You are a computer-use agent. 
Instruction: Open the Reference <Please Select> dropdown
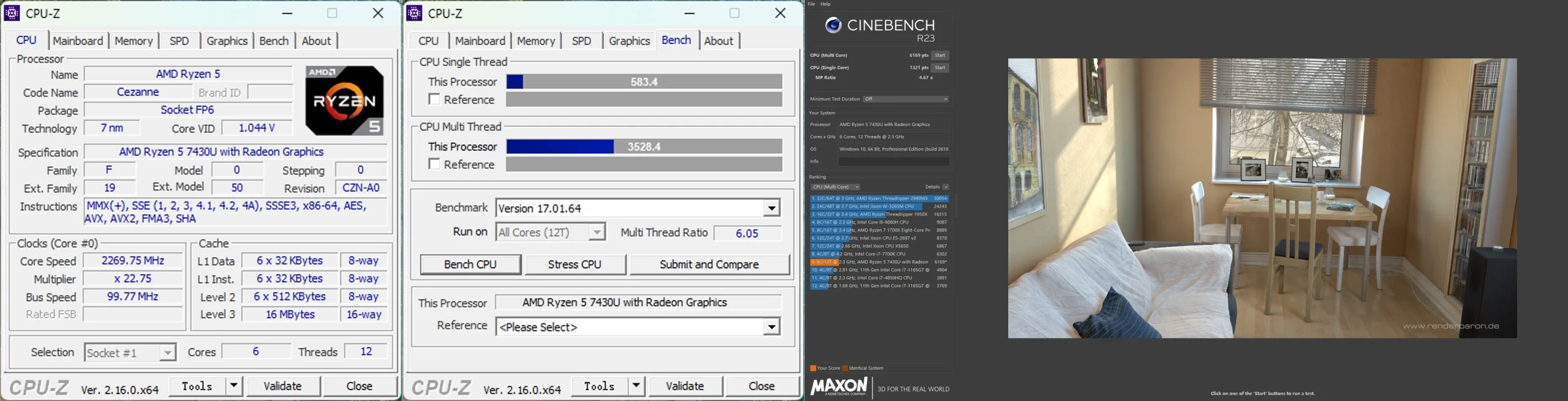pyautogui.click(x=772, y=327)
